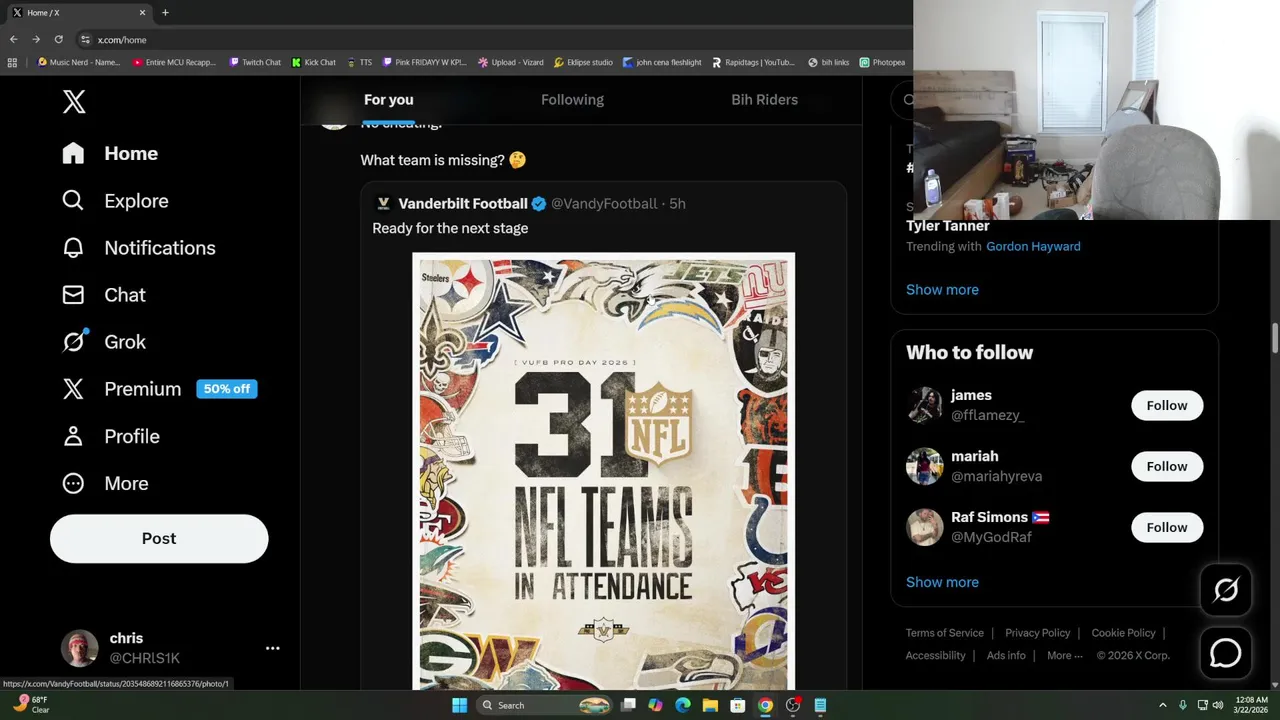Click the microphone icon in the system tray
This screenshot has width=1280, height=720.
[1183, 705]
